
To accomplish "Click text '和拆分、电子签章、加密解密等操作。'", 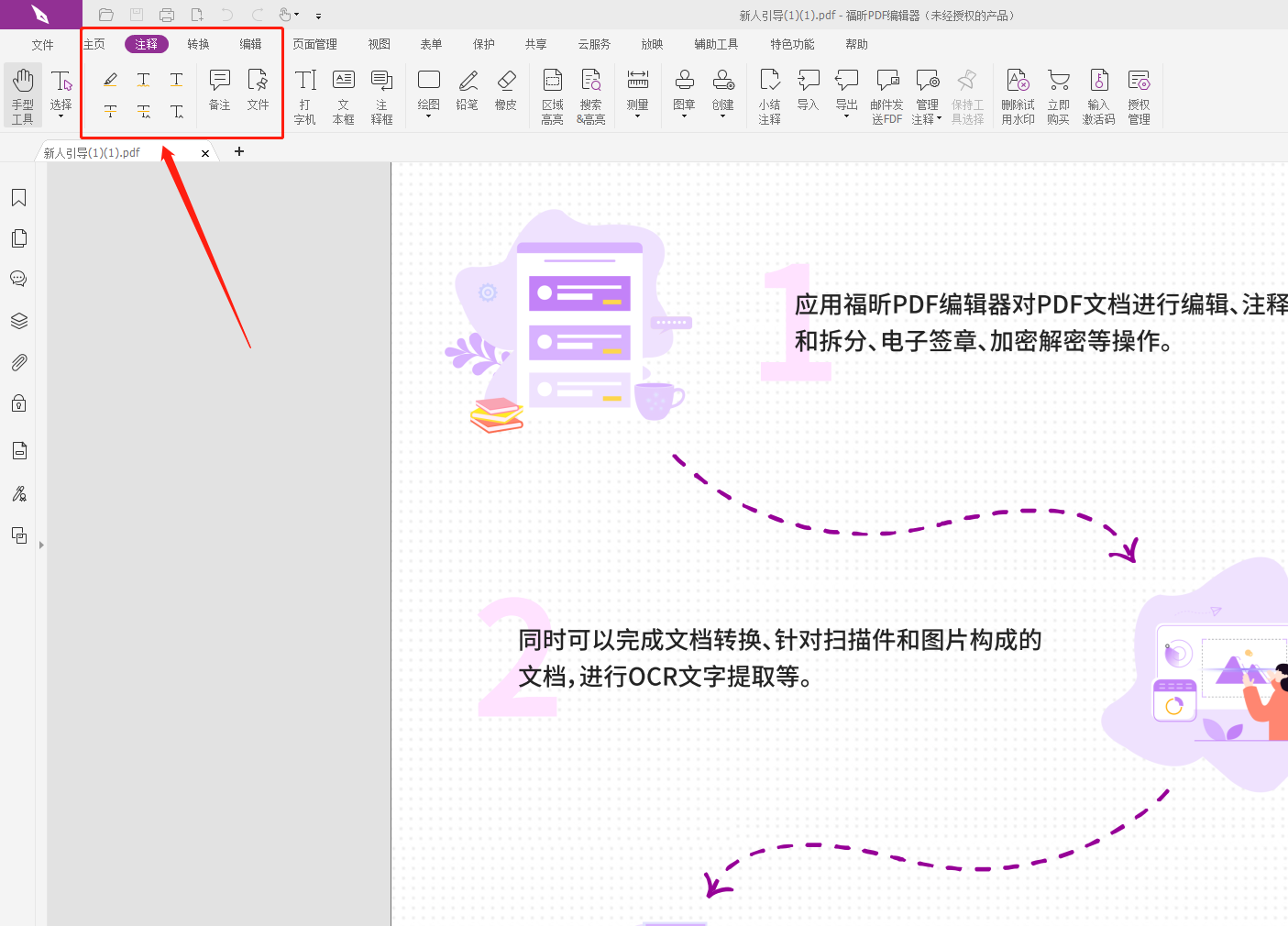I will [x=984, y=341].
